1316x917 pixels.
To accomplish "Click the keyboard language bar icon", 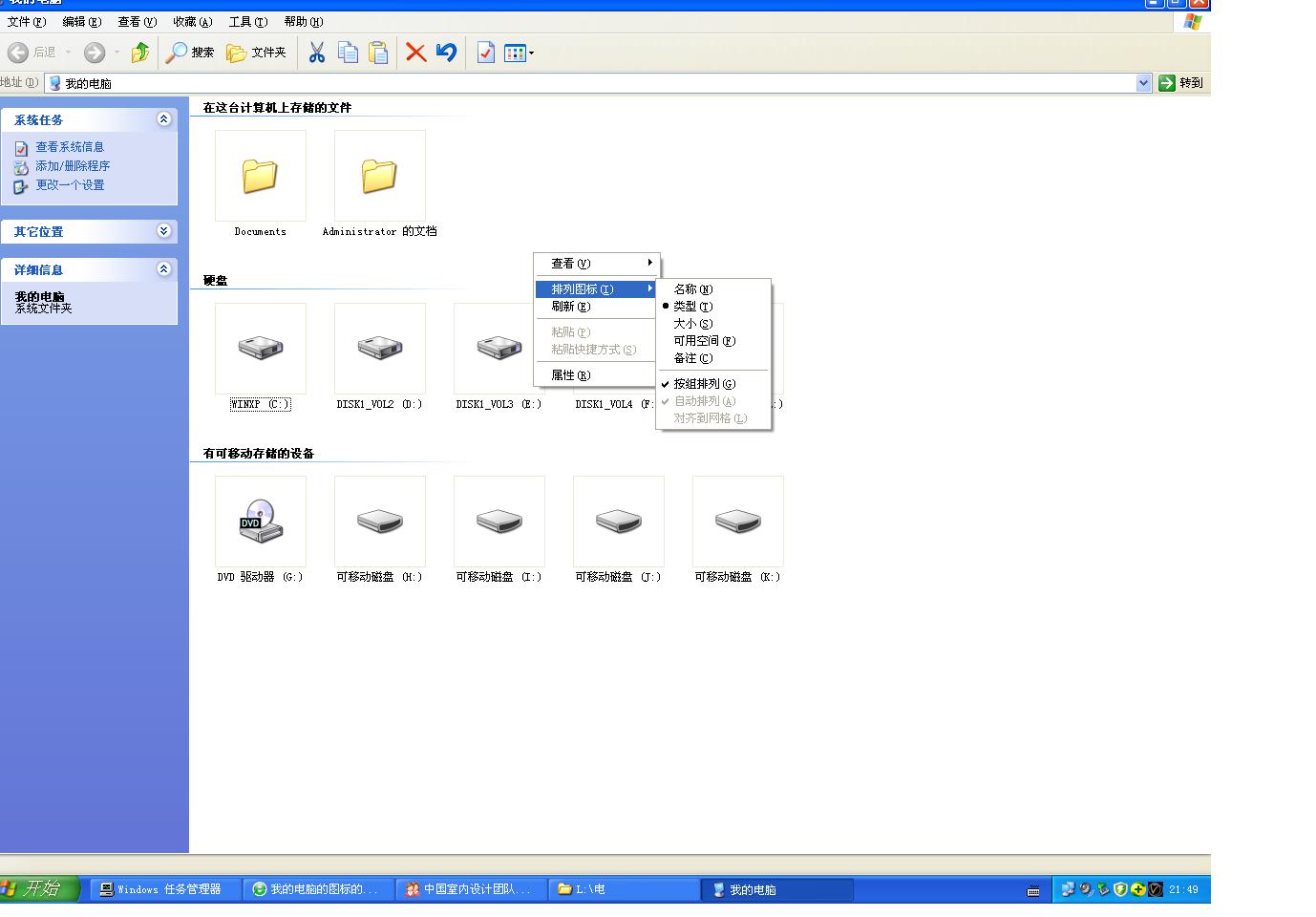I will (x=1033, y=890).
